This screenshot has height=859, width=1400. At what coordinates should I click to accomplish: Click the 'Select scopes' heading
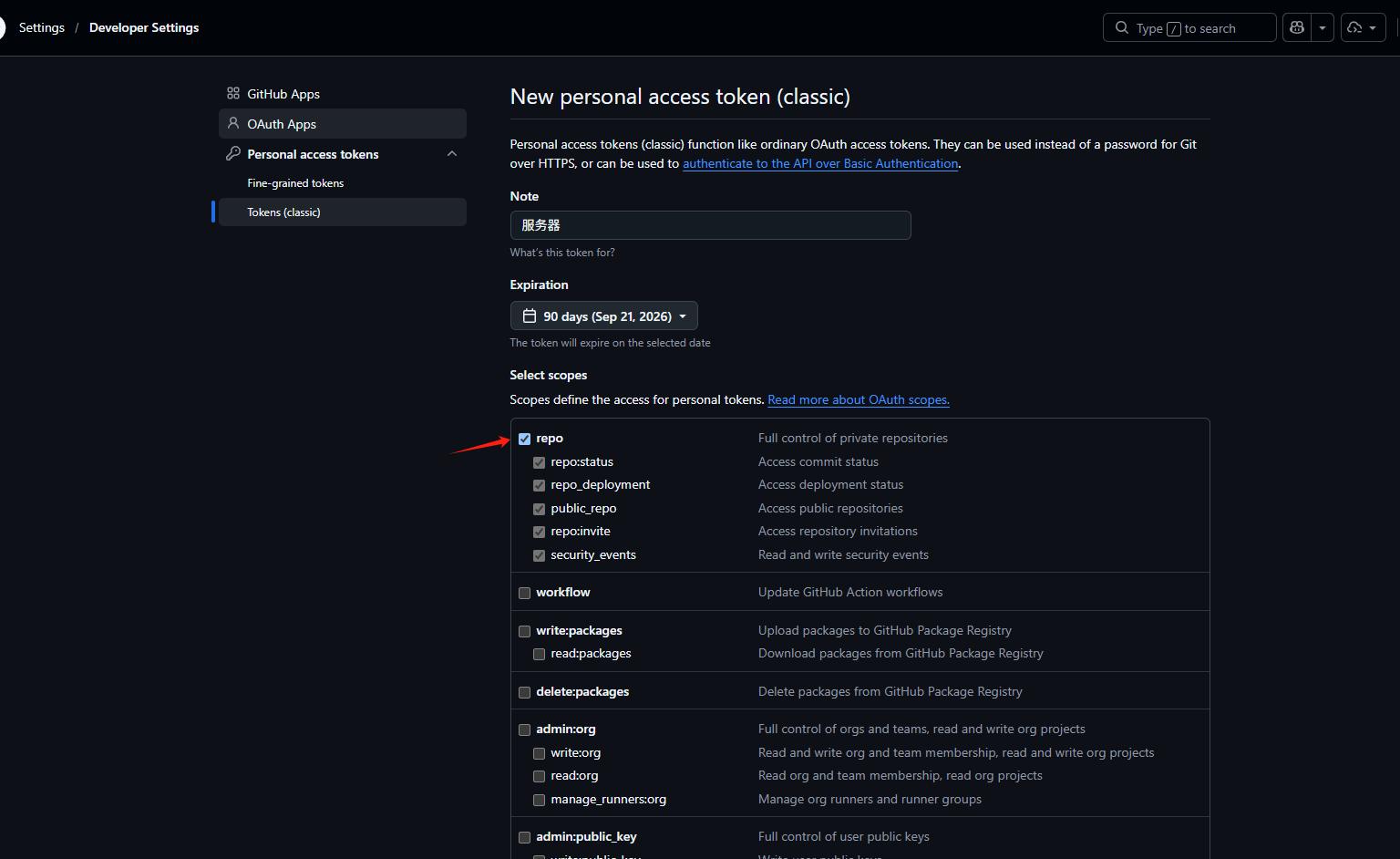pos(549,375)
